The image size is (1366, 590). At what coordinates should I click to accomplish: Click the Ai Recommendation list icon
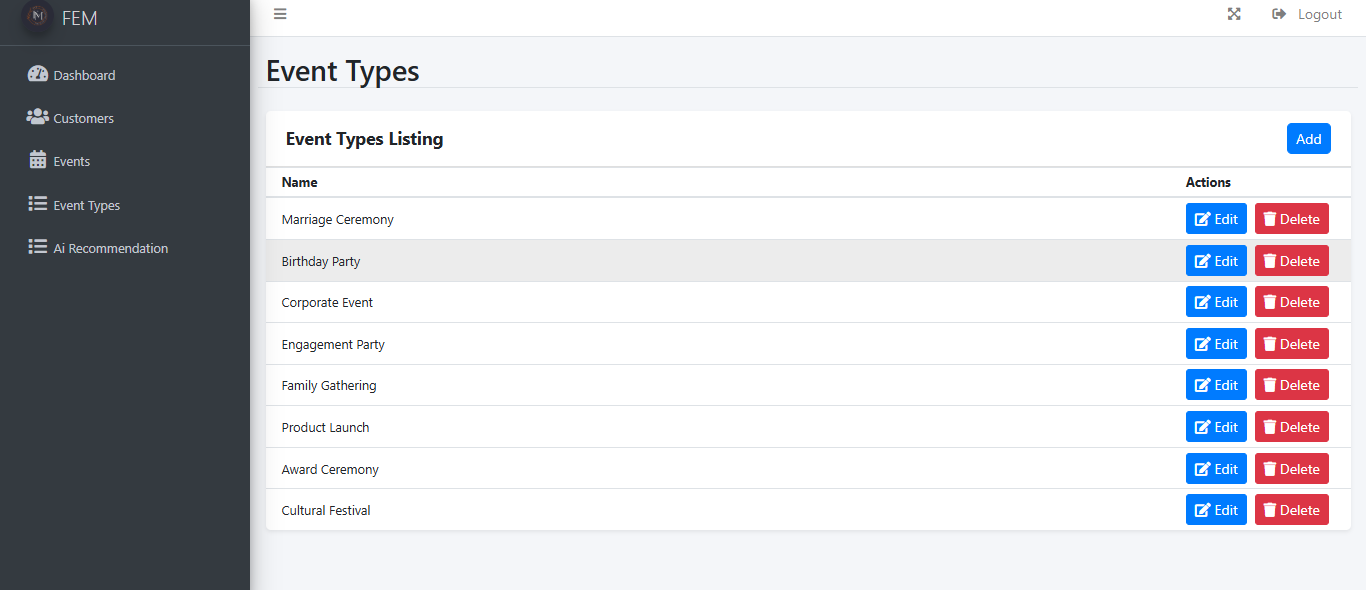(38, 247)
